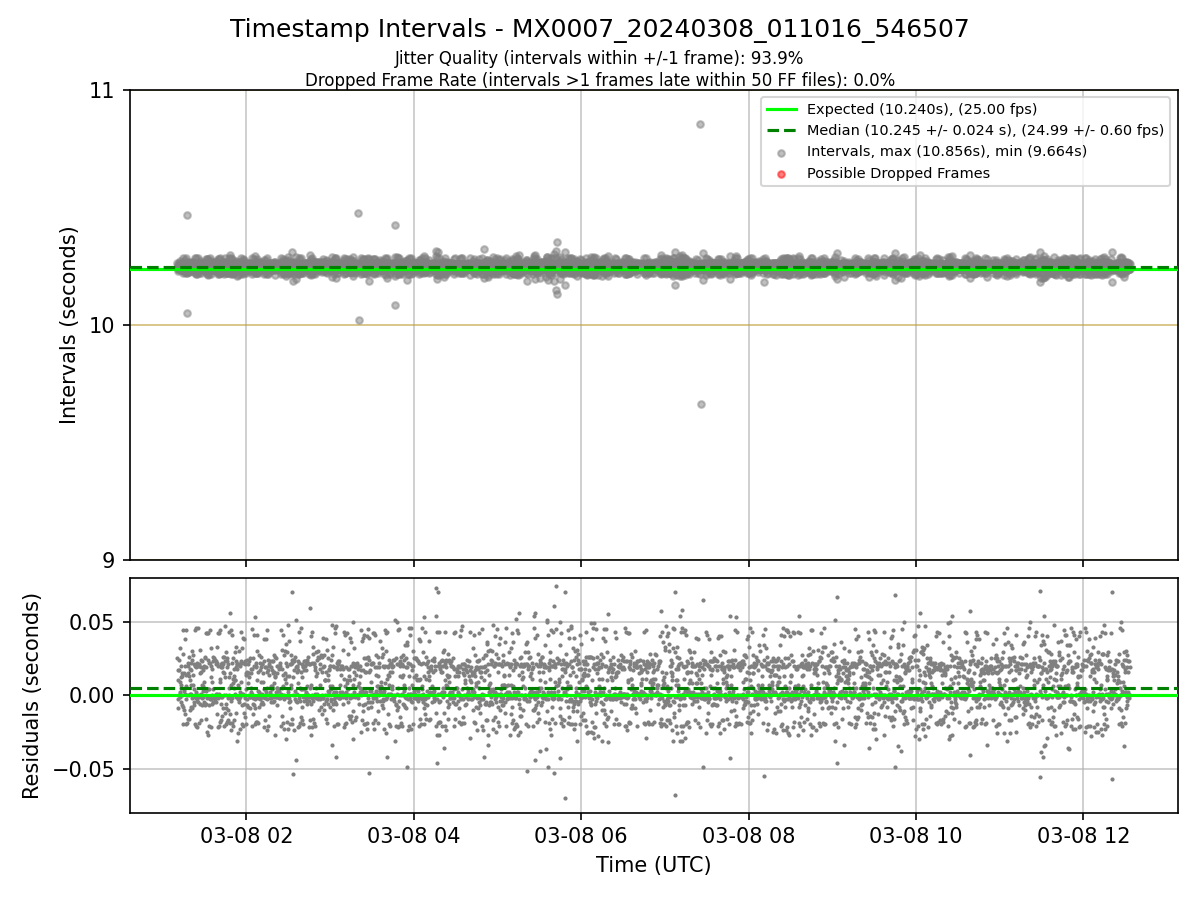Click legend entry 'Expected (10.240s), (25.00 fps)'
The width and height of the screenshot is (1200, 900).
click(x=921, y=109)
